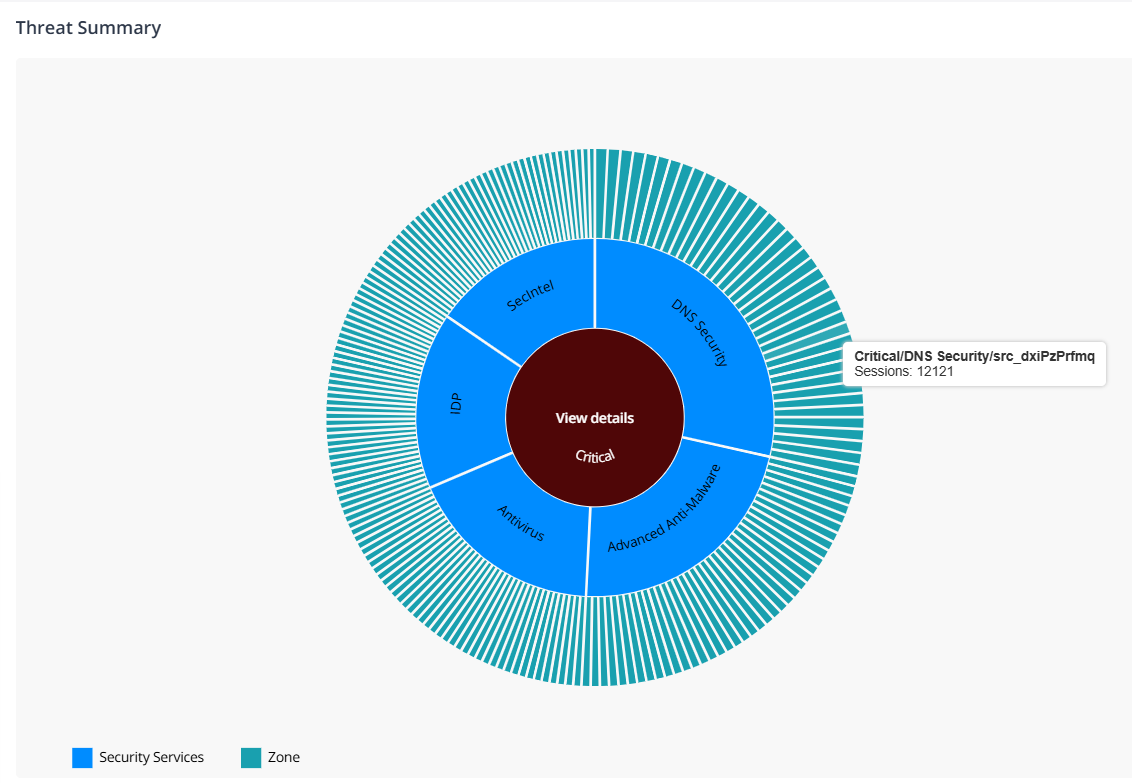This screenshot has height=783, width=1132.
Task: Select an outer zone slice beyond IDP
Action: (x=371, y=405)
